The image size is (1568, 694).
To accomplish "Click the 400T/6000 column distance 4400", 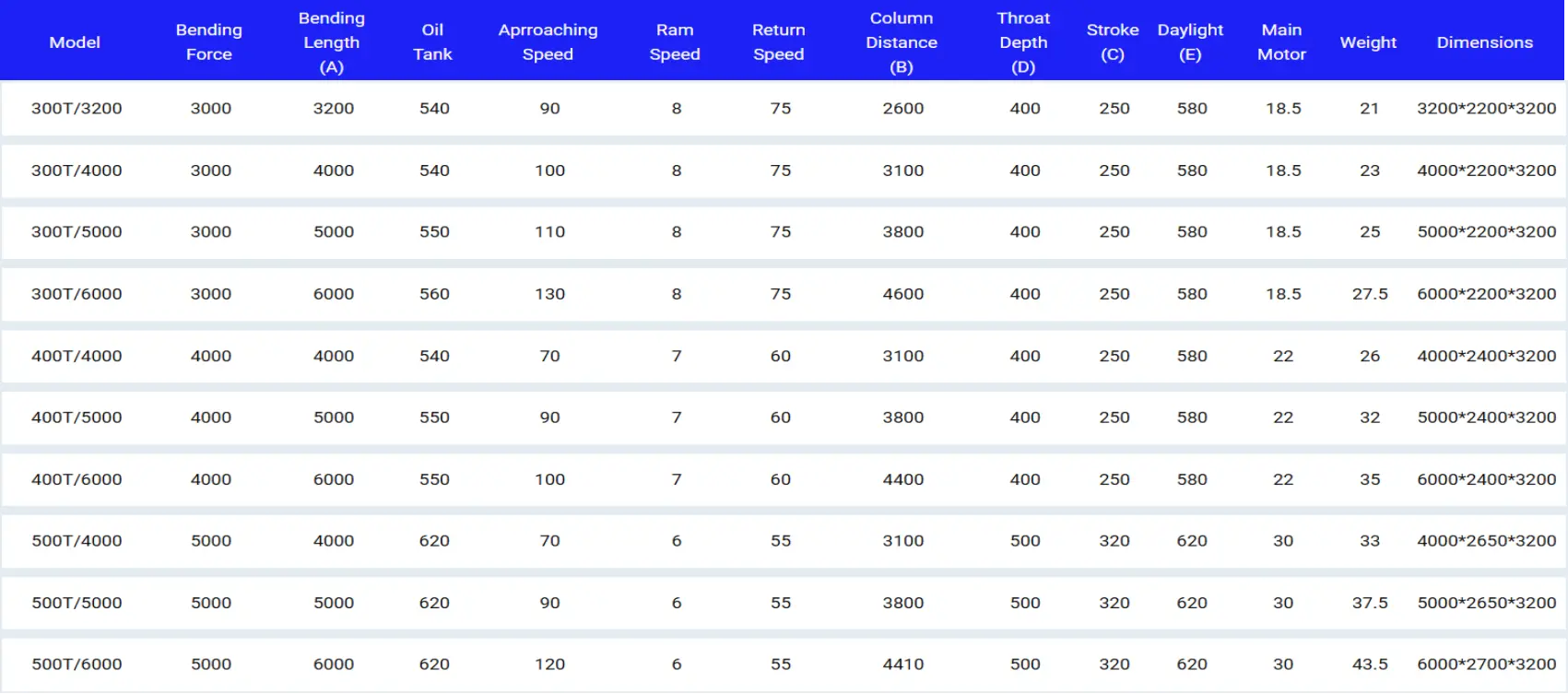I will pos(902,479).
